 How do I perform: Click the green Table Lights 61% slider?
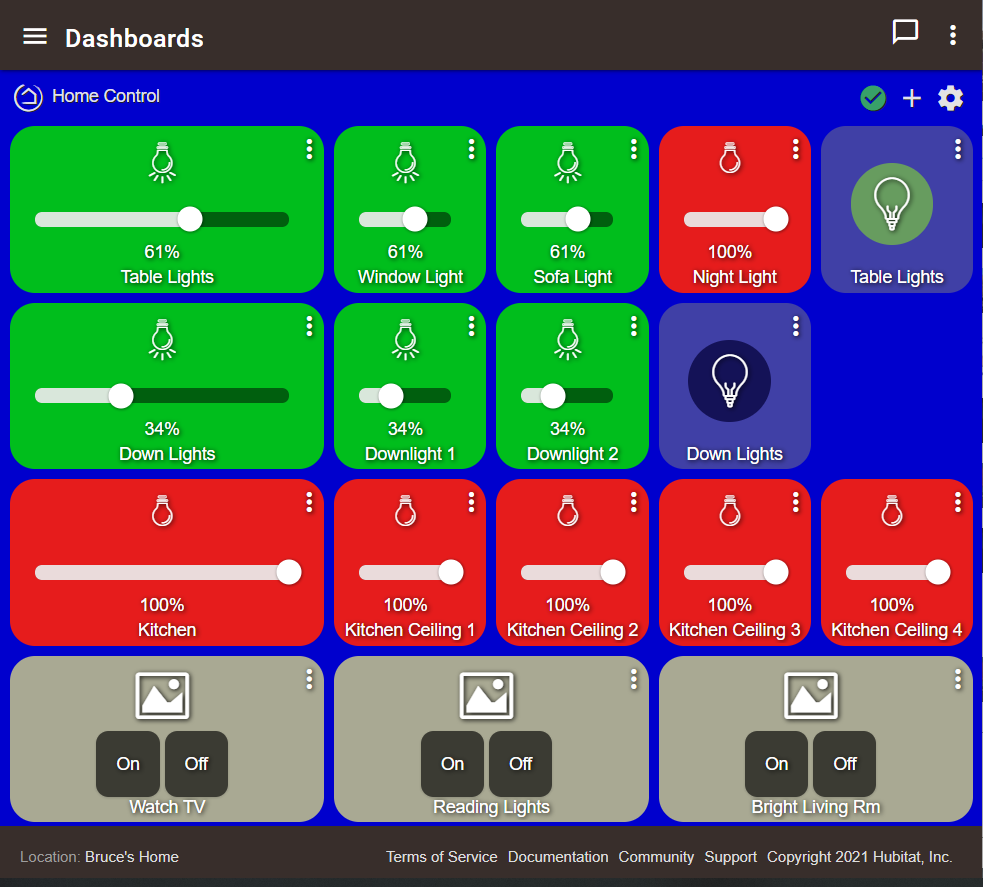click(162, 219)
